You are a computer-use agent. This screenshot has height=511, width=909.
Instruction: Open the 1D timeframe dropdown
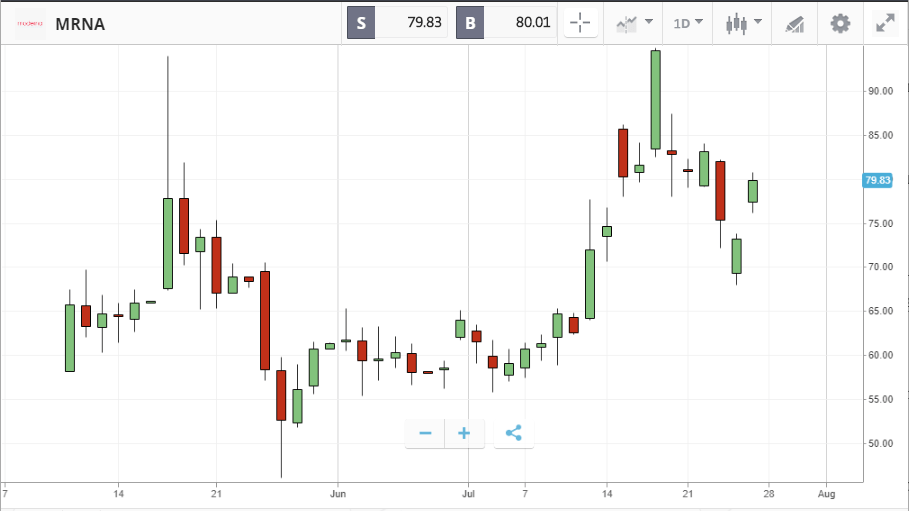(x=688, y=23)
